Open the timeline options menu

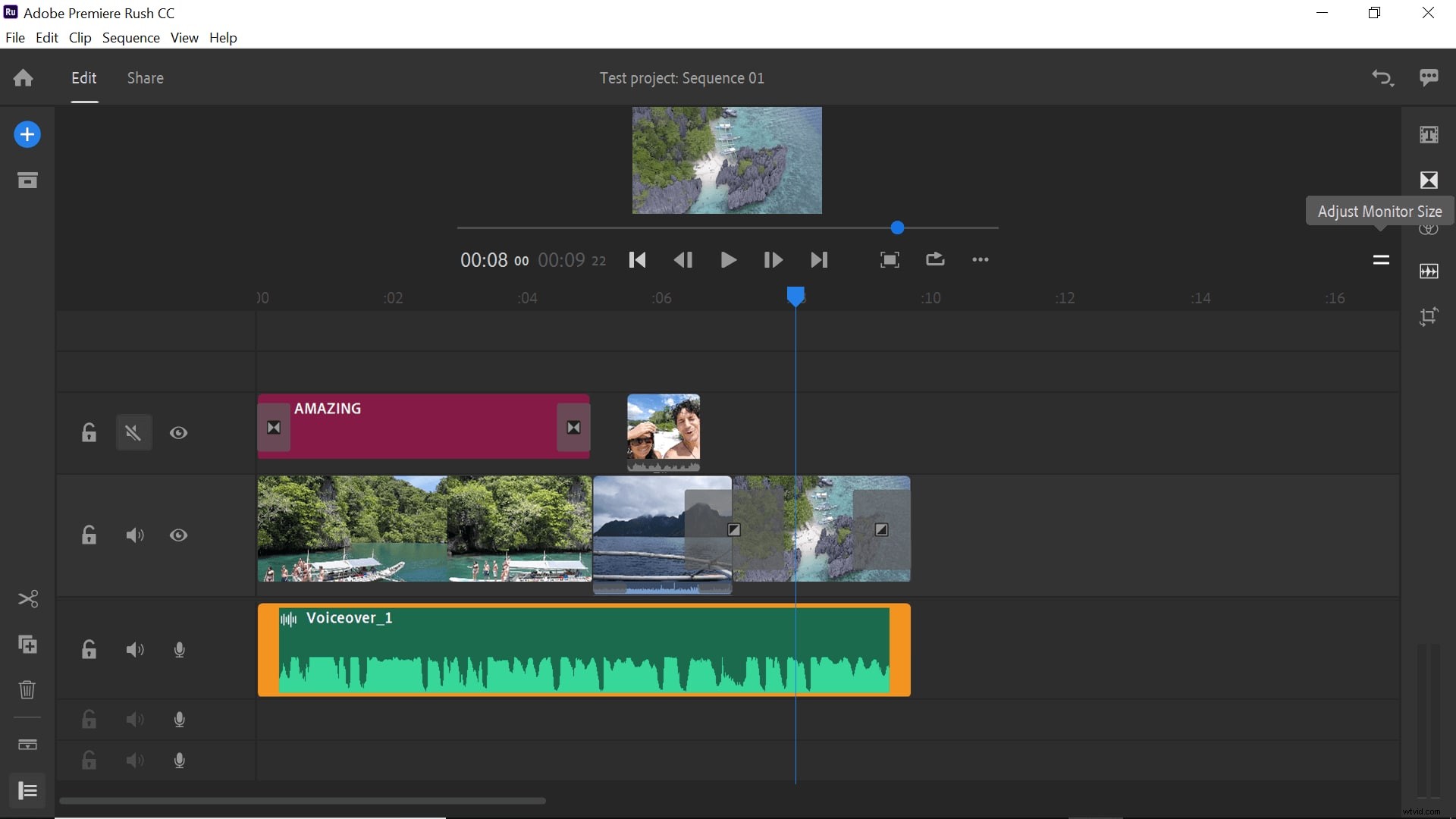point(1381,260)
